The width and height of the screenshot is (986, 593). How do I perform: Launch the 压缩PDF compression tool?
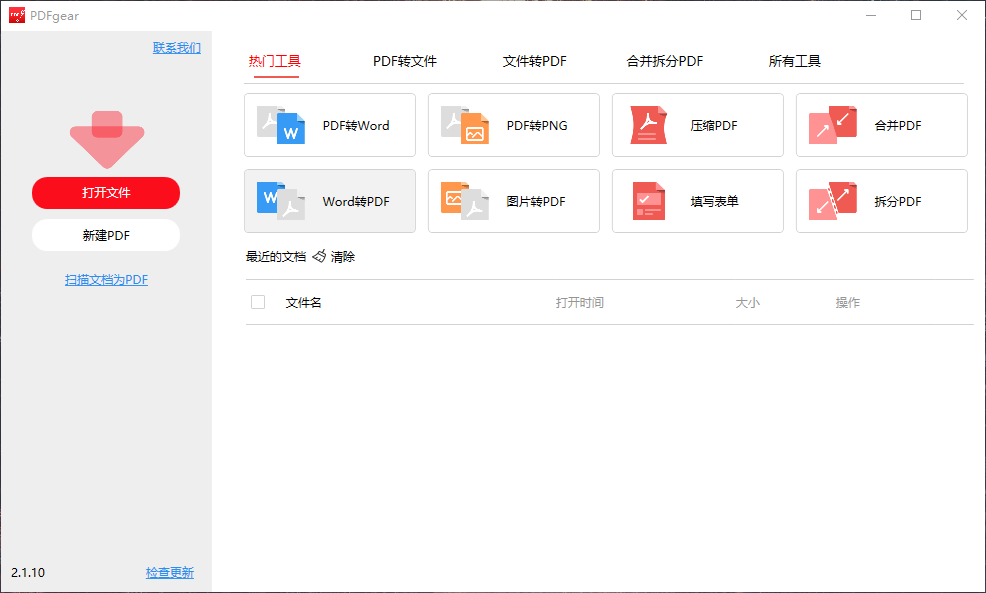coord(697,125)
